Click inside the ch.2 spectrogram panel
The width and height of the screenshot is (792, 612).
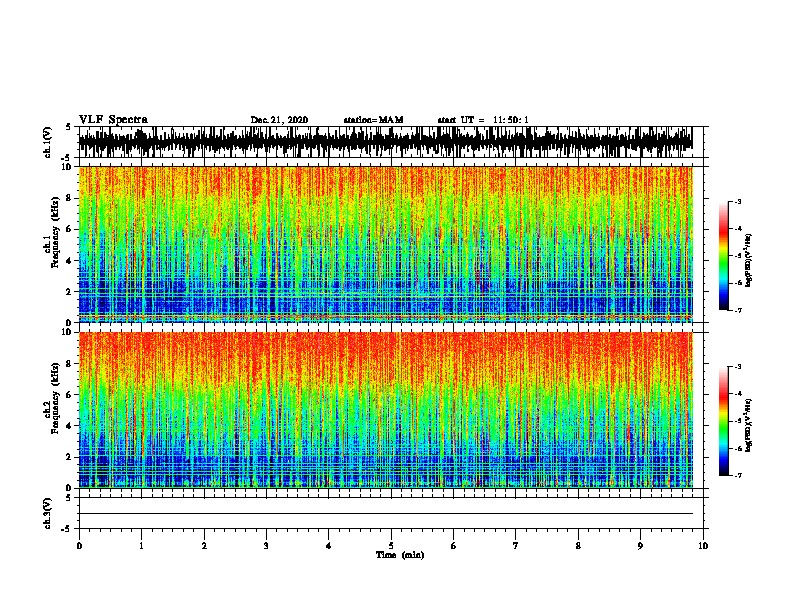[385, 410]
